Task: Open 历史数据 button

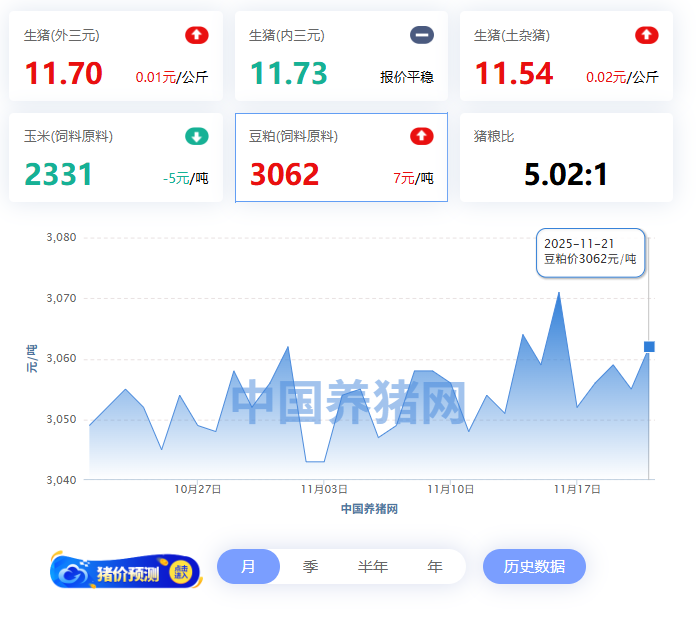Action: click(x=534, y=566)
